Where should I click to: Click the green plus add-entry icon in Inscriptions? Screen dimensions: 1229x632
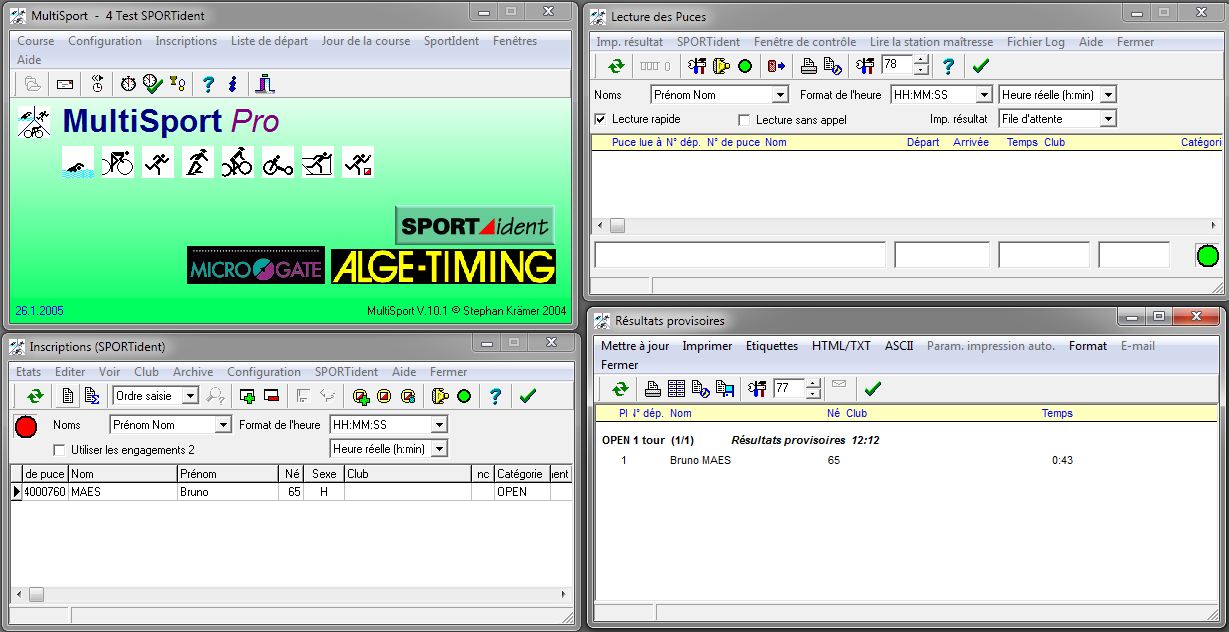pyautogui.click(x=247, y=397)
